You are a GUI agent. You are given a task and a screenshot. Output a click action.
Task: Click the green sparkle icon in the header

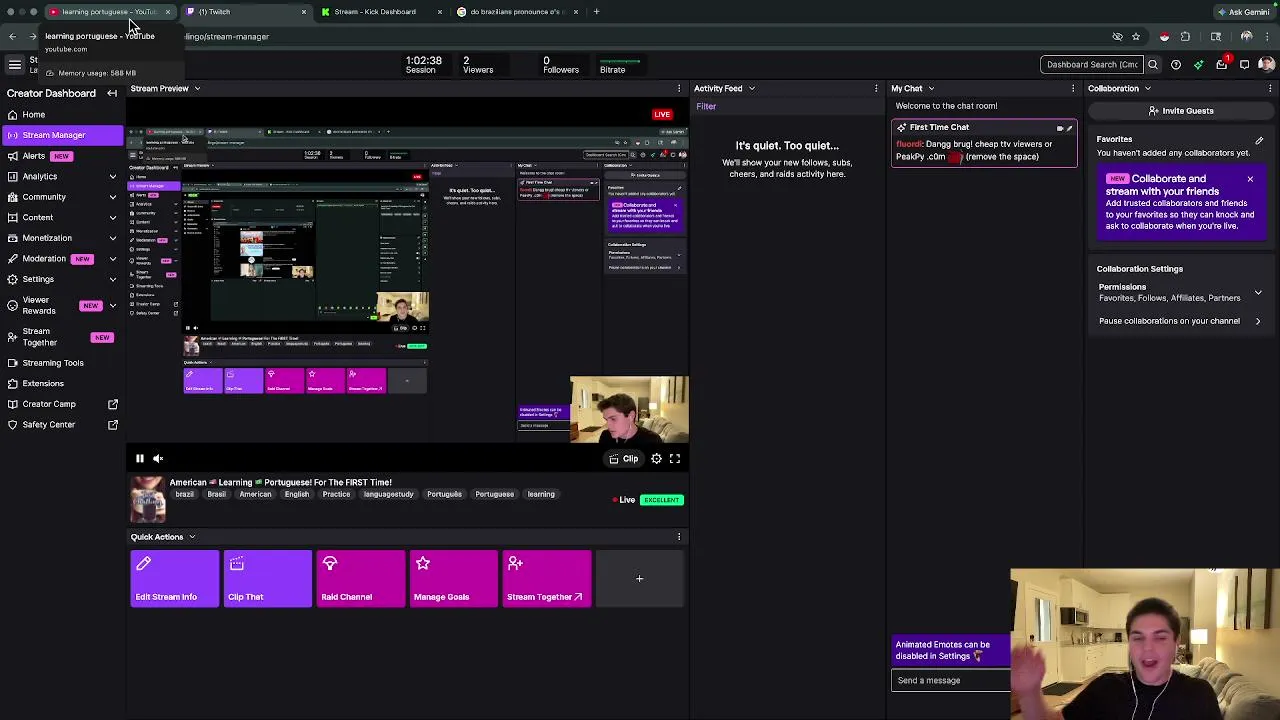tap(1198, 64)
